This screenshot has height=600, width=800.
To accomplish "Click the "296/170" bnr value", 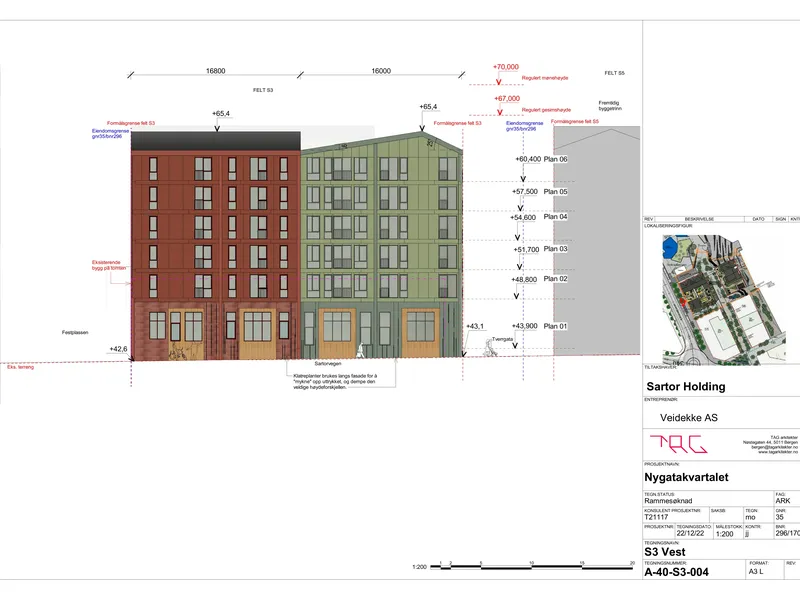I will coord(788,533).
